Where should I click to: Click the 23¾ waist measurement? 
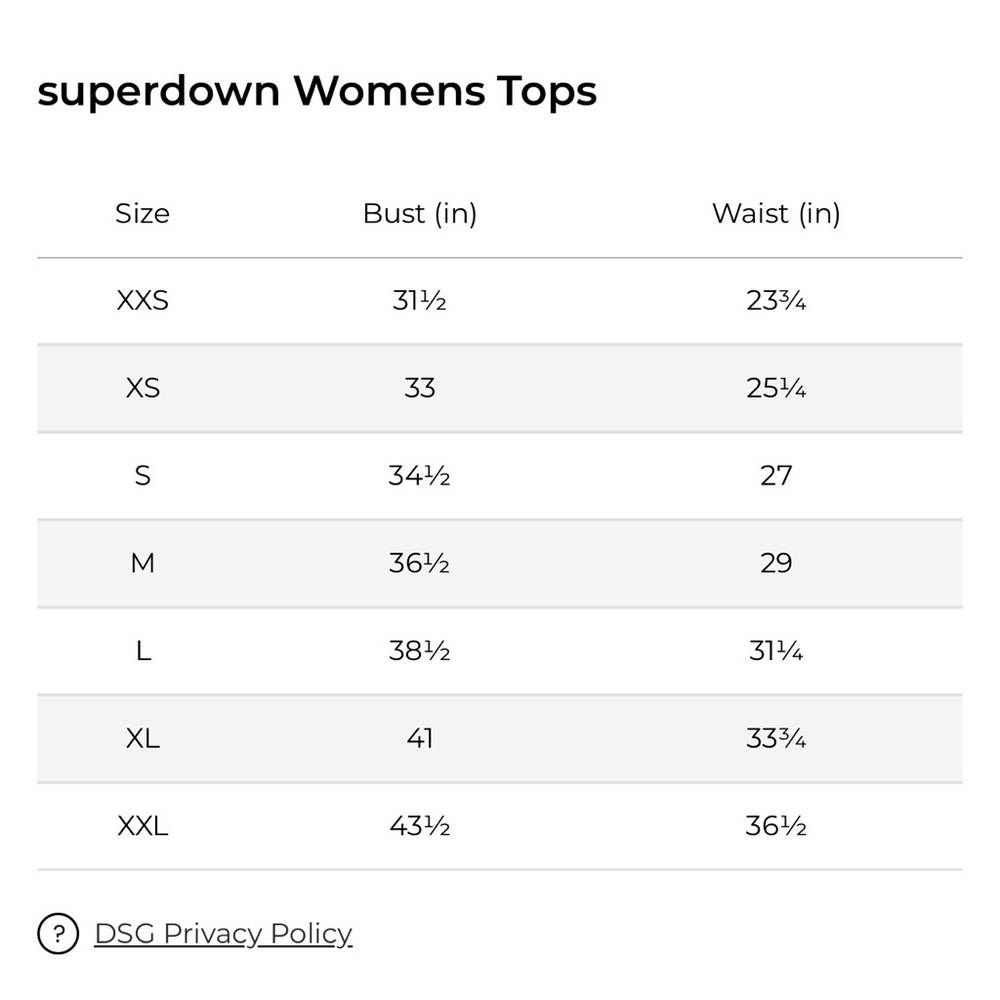point(776,300)
